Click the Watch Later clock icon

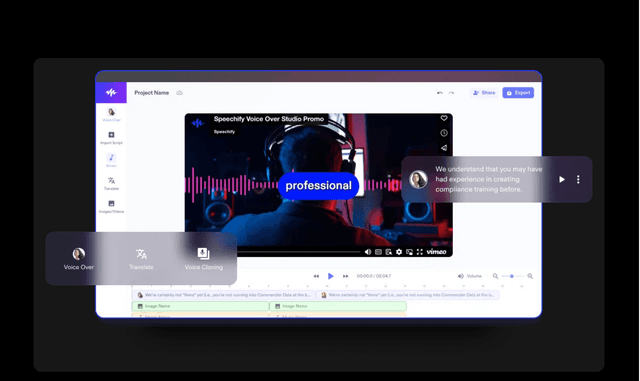(x=444, y=133)
